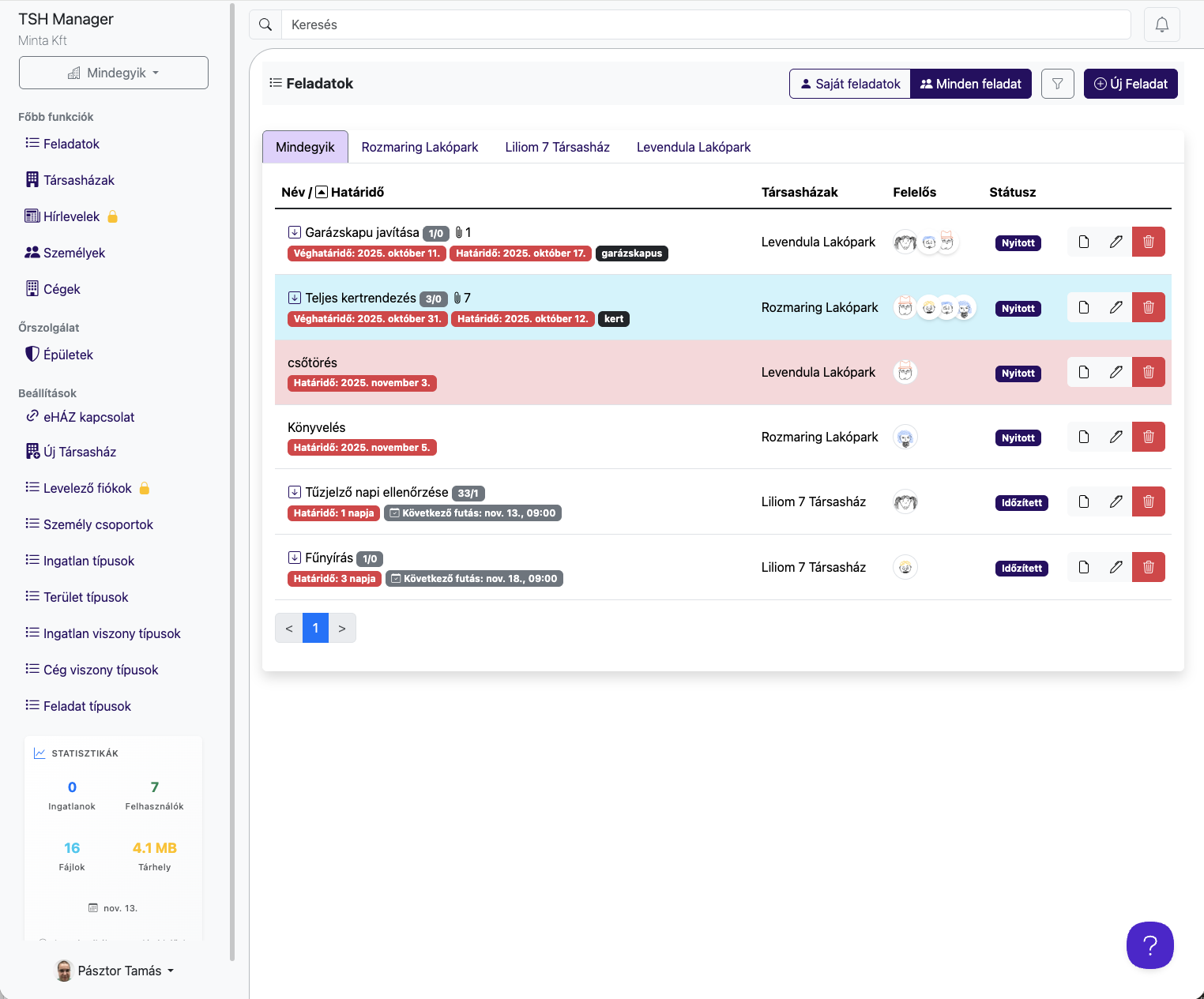Delete the Fűnyírás task

click(1148, 567)
